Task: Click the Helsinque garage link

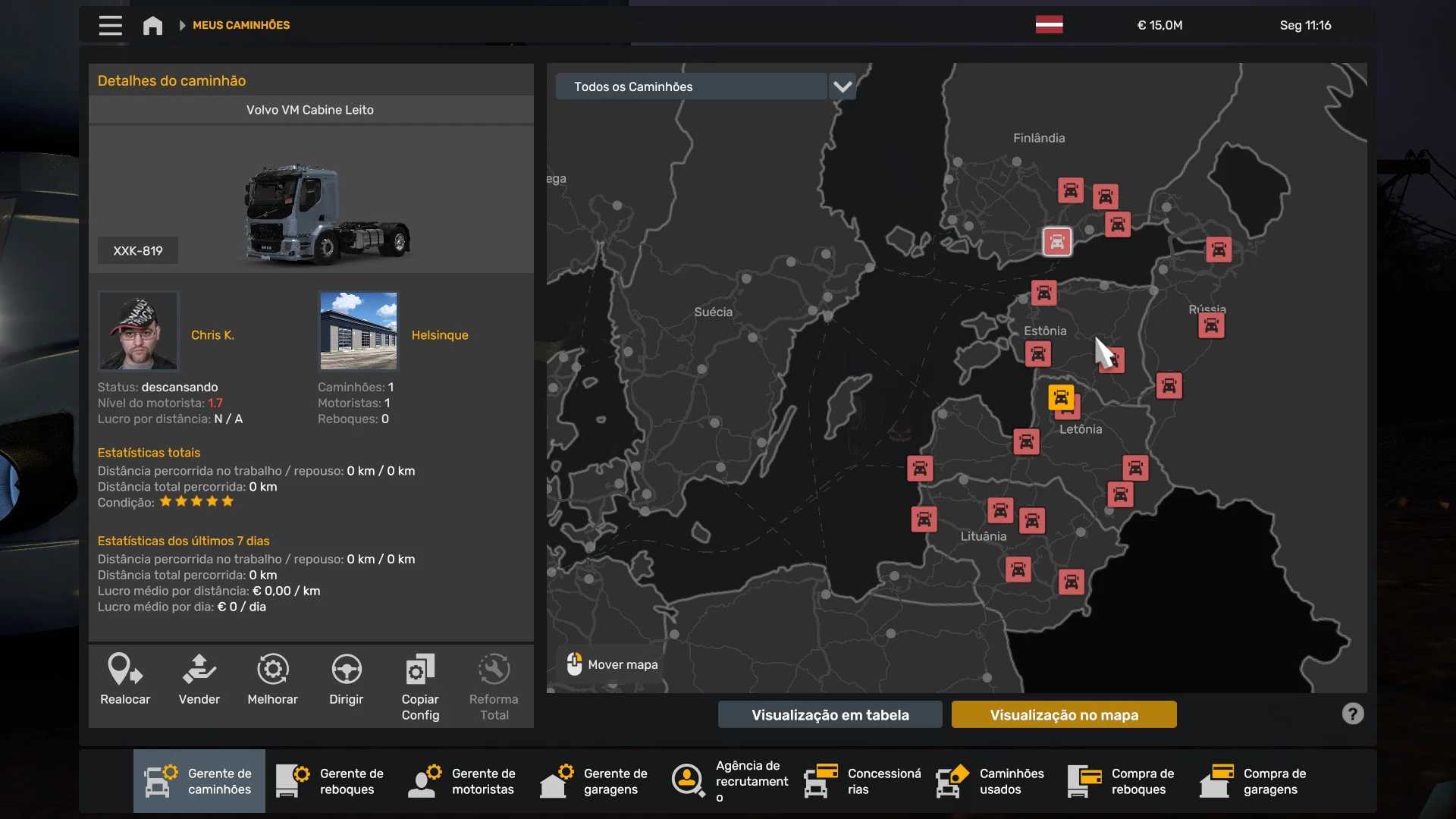Action: 440,334
